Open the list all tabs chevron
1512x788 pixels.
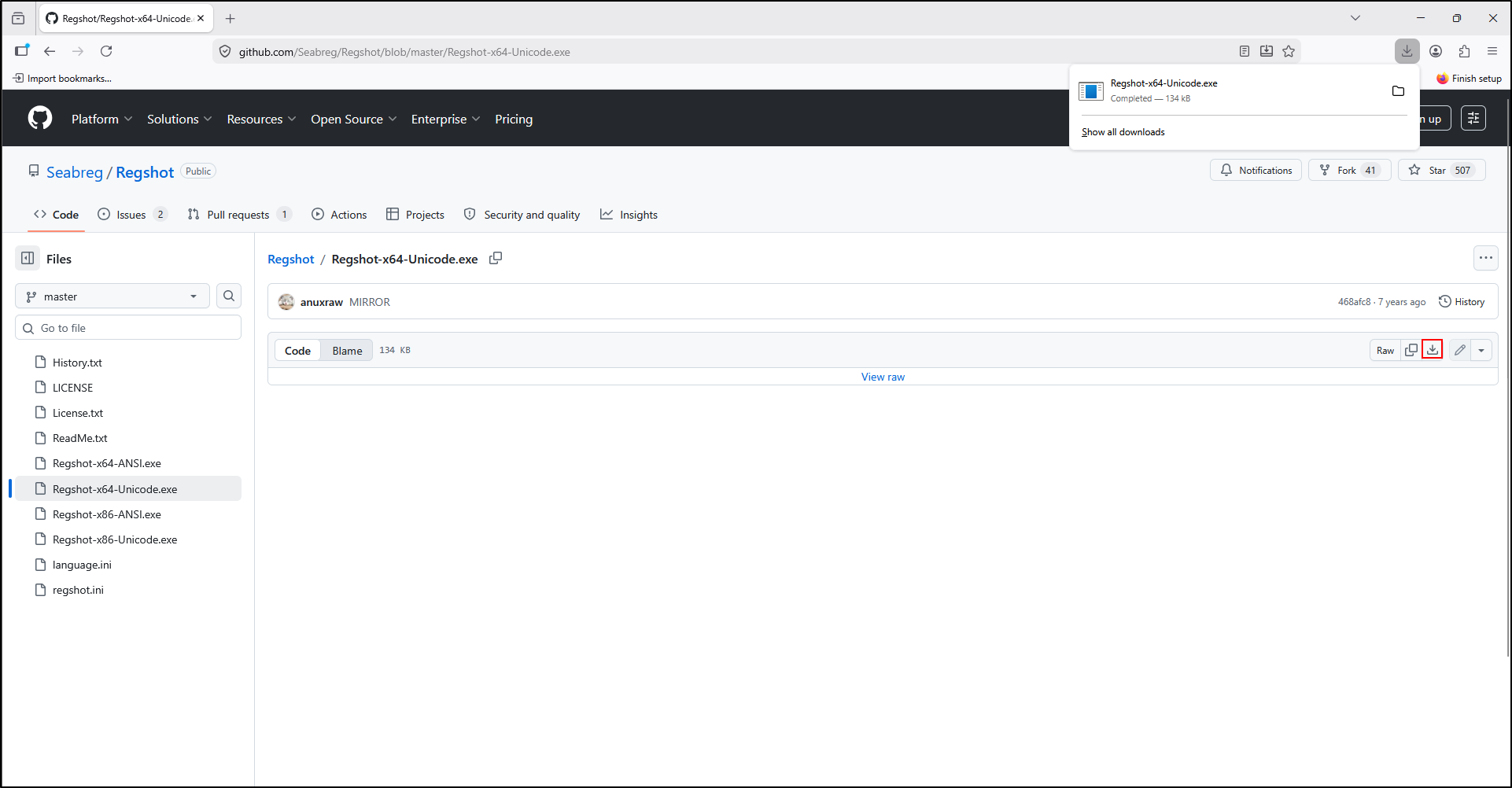1355,18
